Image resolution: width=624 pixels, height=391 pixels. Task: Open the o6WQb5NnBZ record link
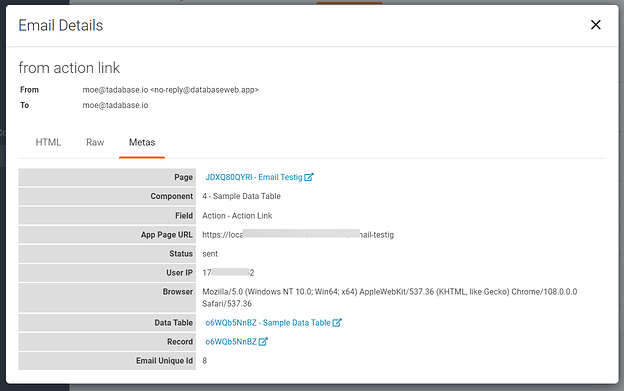point(231,342)
